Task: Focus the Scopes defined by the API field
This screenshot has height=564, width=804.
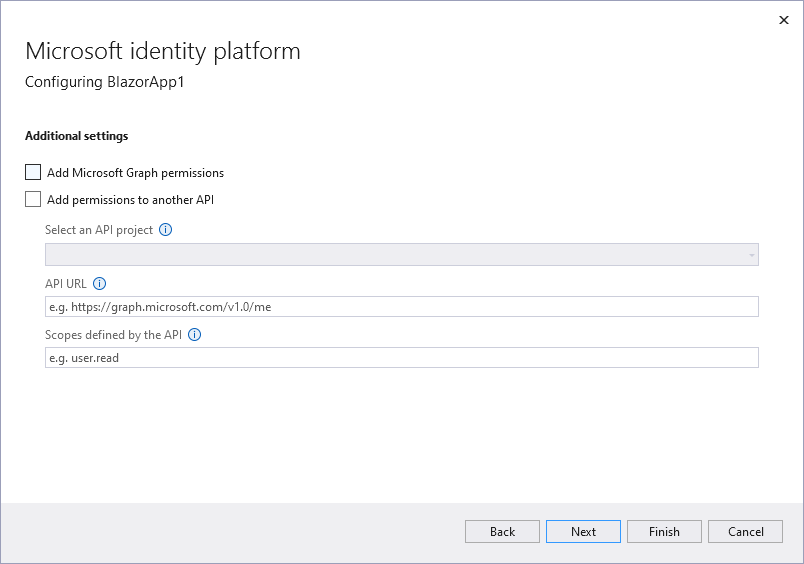Action: tap(401, 357)
